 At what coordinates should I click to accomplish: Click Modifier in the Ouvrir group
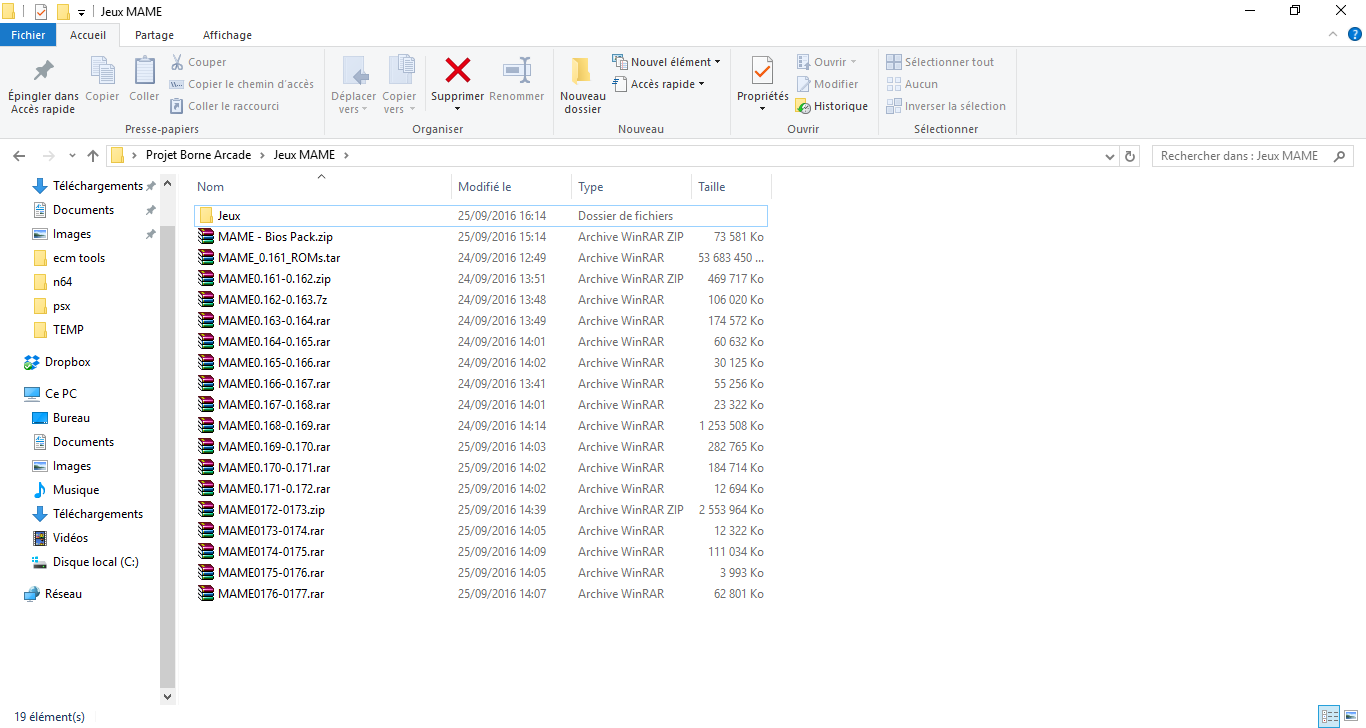[x=827, y=84]
